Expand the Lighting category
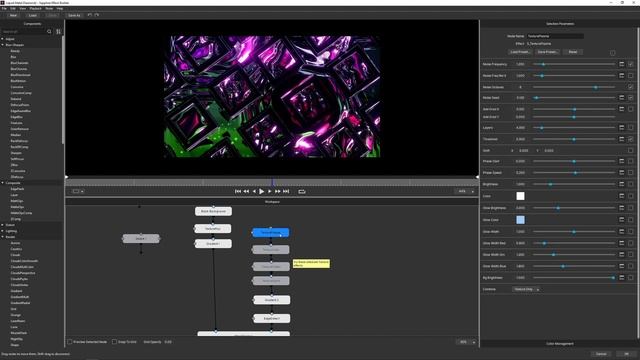 pyautogui.click(x=2, y=231)
